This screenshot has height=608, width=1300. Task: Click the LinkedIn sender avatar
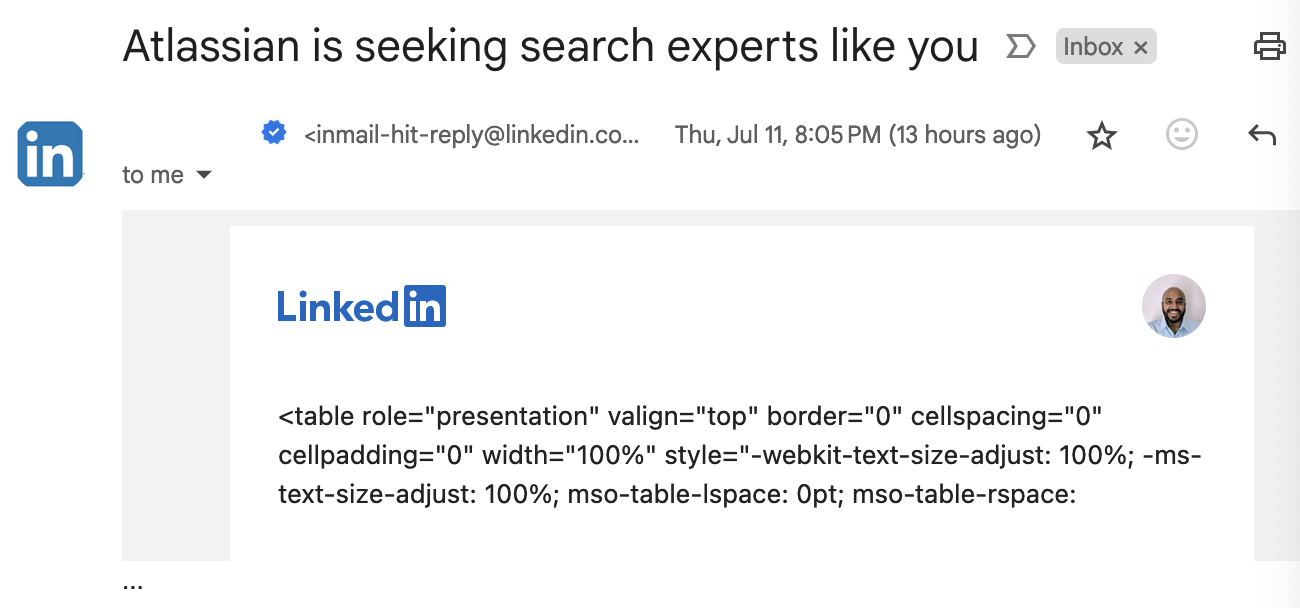pyautogui.click(x=50, y=154)
